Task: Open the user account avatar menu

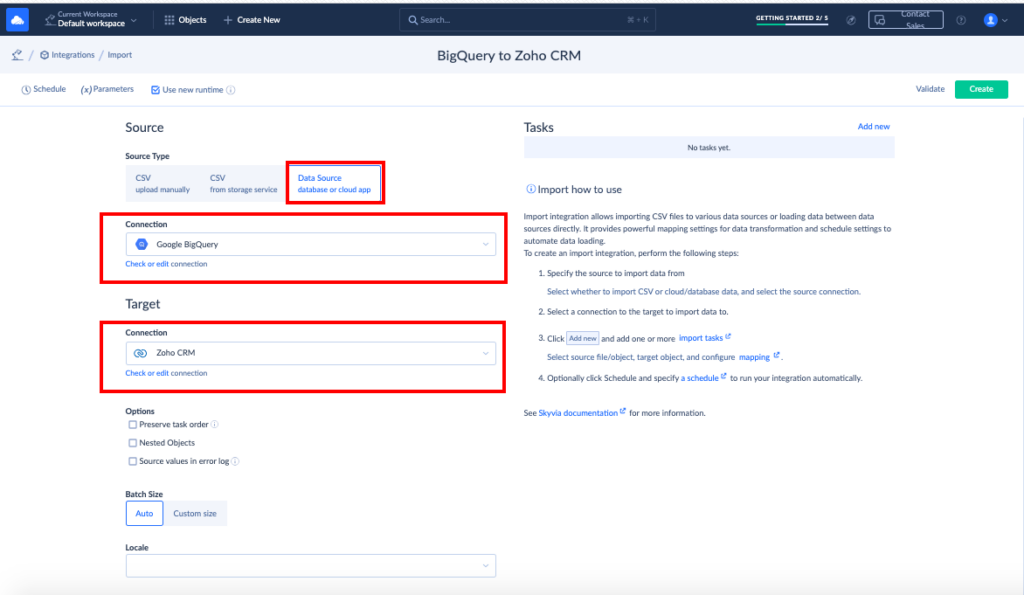Action: [991, 20]
